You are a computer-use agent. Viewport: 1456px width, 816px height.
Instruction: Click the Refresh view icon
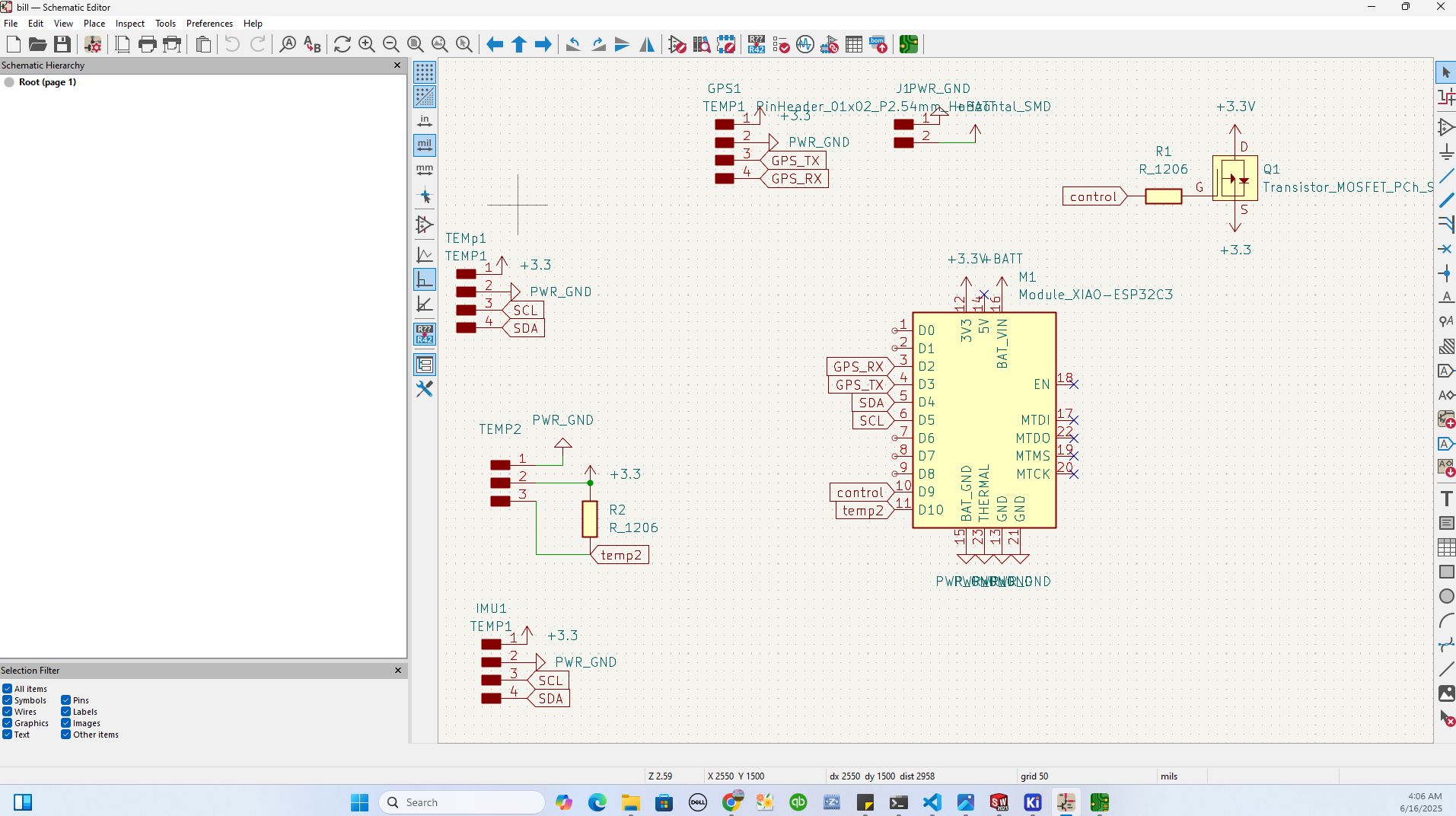pyautogui.click(x=342, y=44)
